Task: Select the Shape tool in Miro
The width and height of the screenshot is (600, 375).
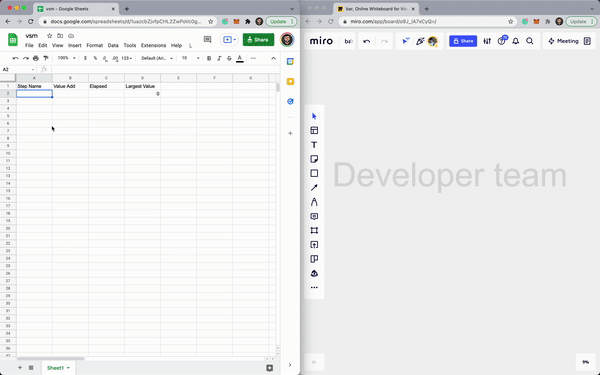Action: [314, 173]
